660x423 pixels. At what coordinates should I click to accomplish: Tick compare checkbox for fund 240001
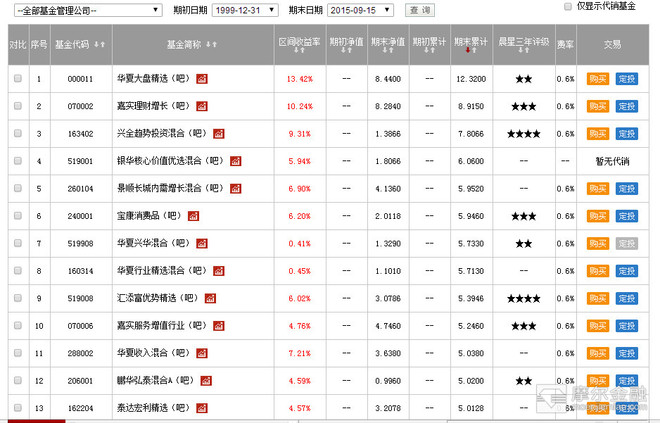18,215
